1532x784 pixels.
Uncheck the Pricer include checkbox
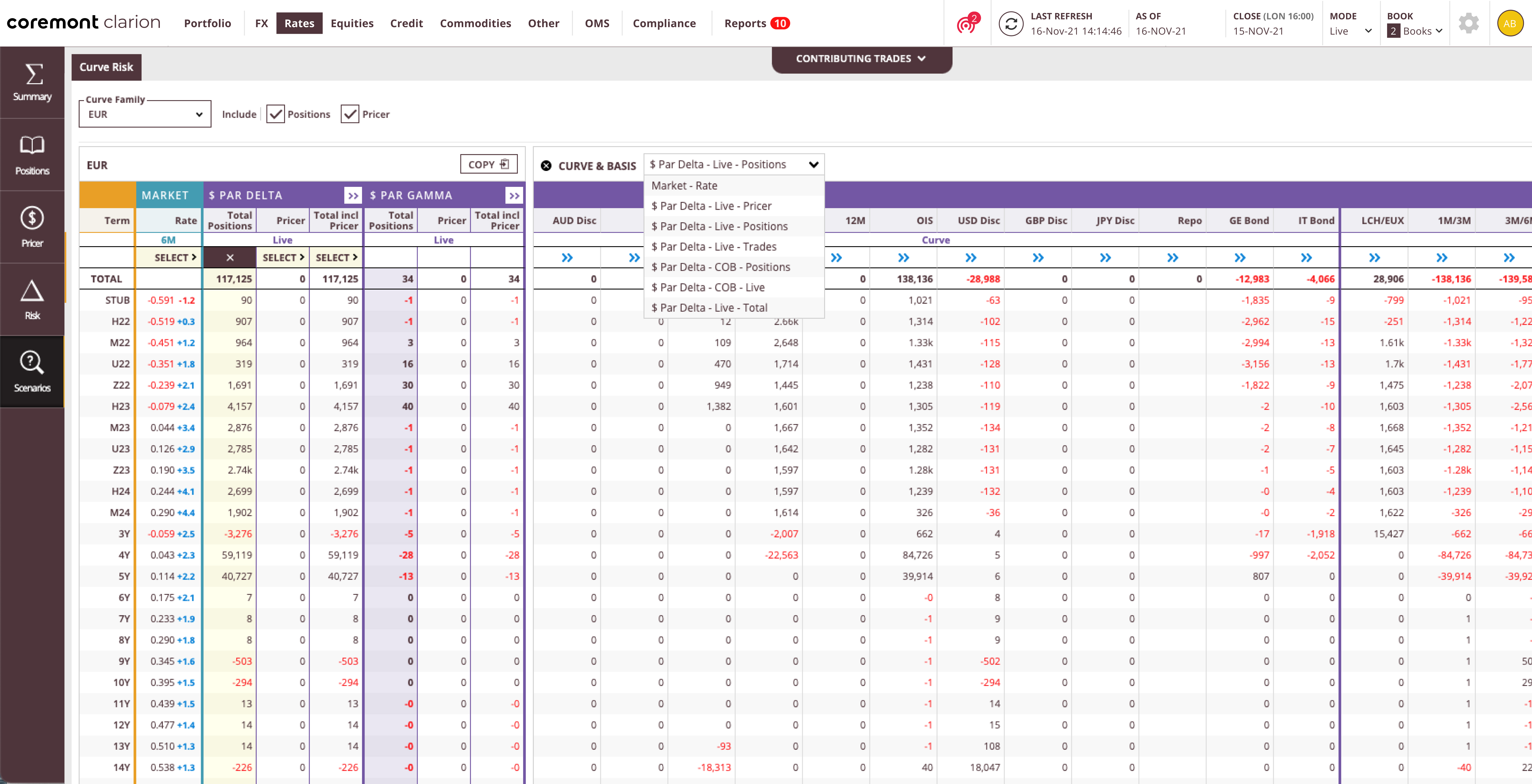[350, 114]
